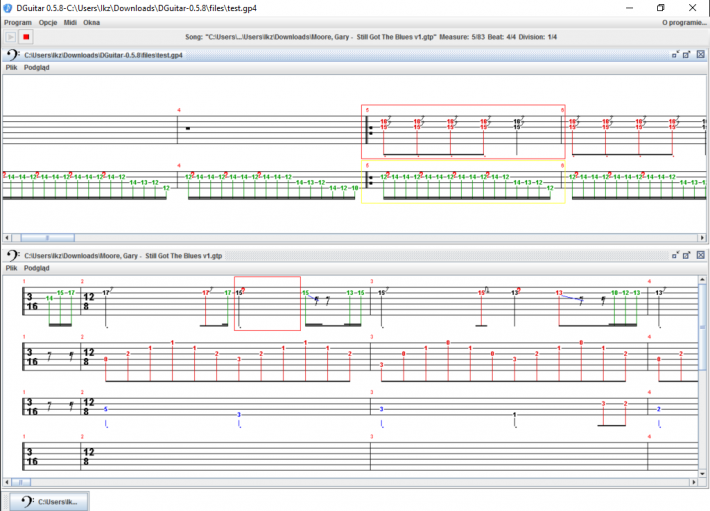Click bass clef icon of test.gp4 window
710x511 pixels.
pyautogui.click(x=13, y=55)
